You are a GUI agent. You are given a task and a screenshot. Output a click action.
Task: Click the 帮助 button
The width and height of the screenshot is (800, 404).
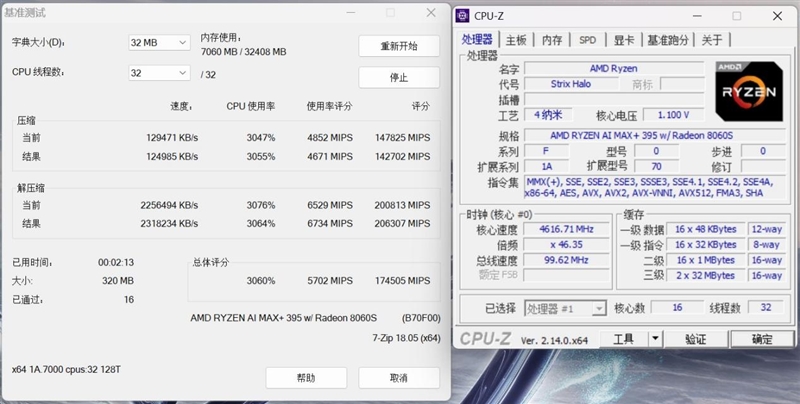click(x=305, y=378)
